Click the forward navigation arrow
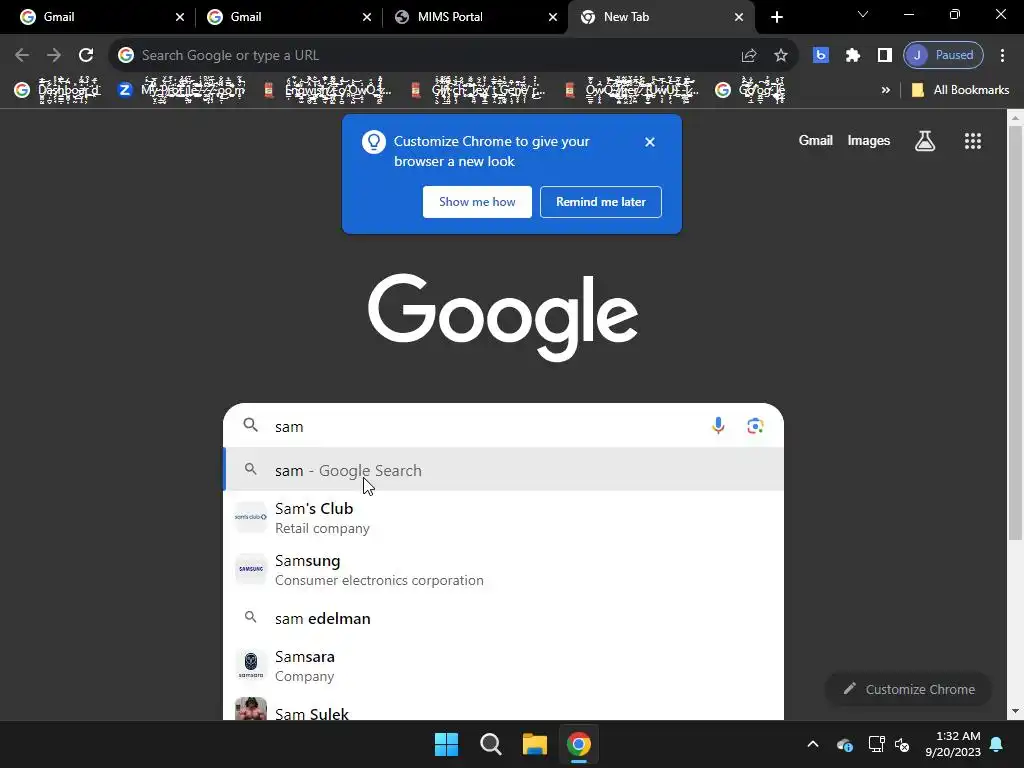The image size is (1024, 768). tap(54, 56)
